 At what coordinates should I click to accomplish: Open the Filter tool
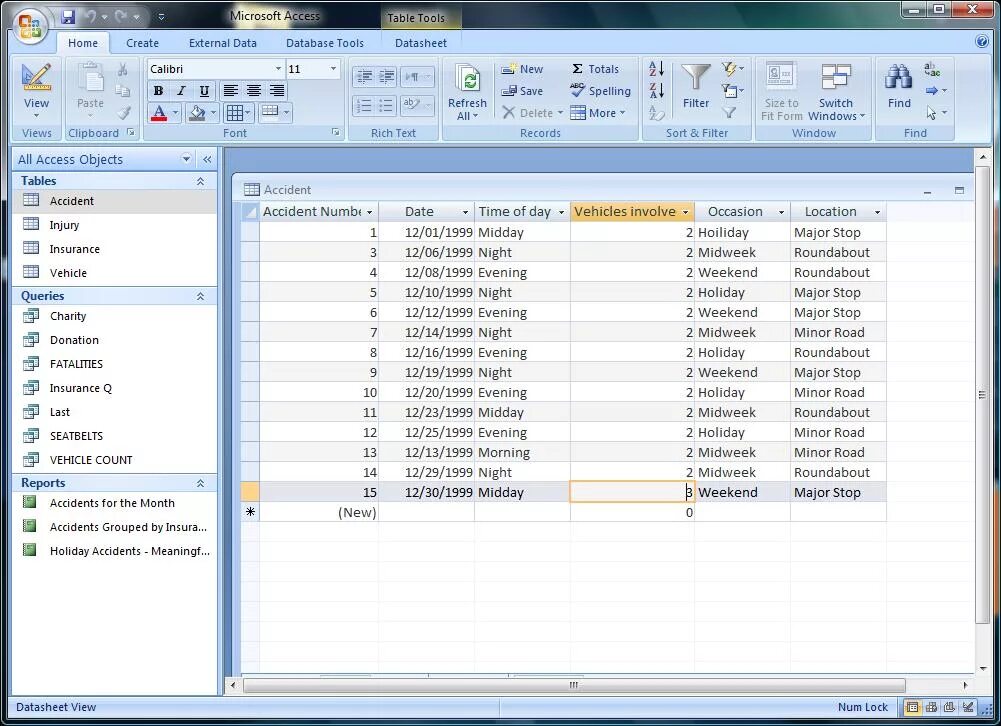coord(696,85)
